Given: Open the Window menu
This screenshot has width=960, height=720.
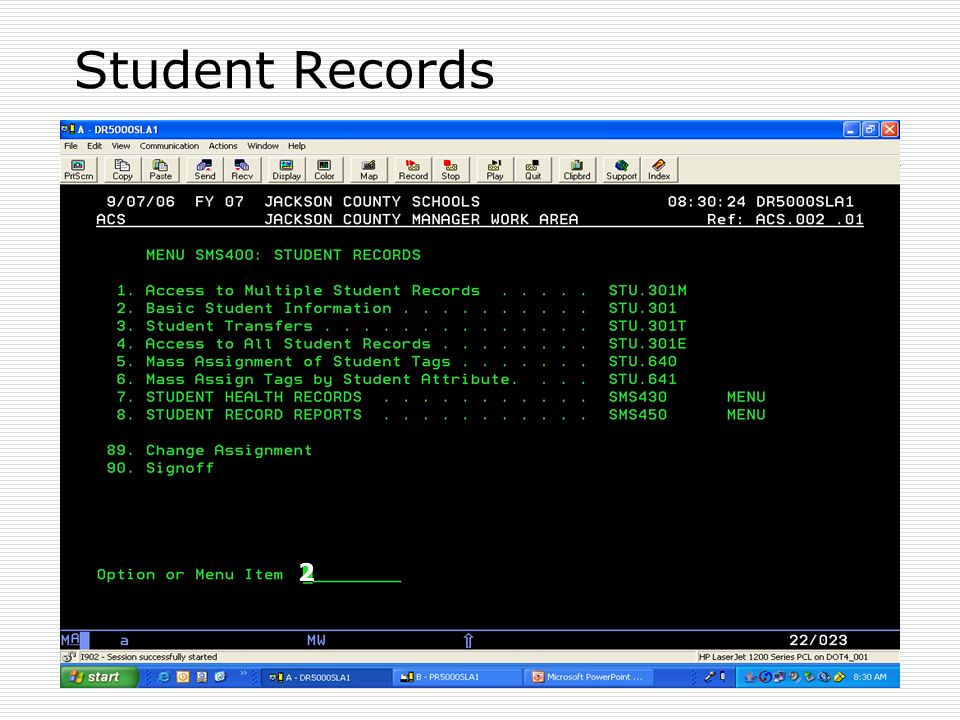Looking at the screenshot, I should pyautogui.click(x=263, y=146).
